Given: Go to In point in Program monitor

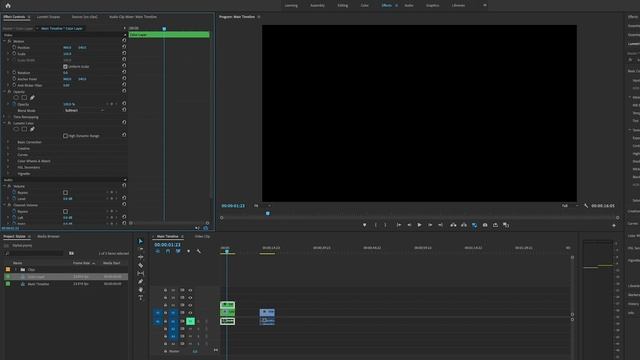Looking at the screenshot, I should point(399,225).
